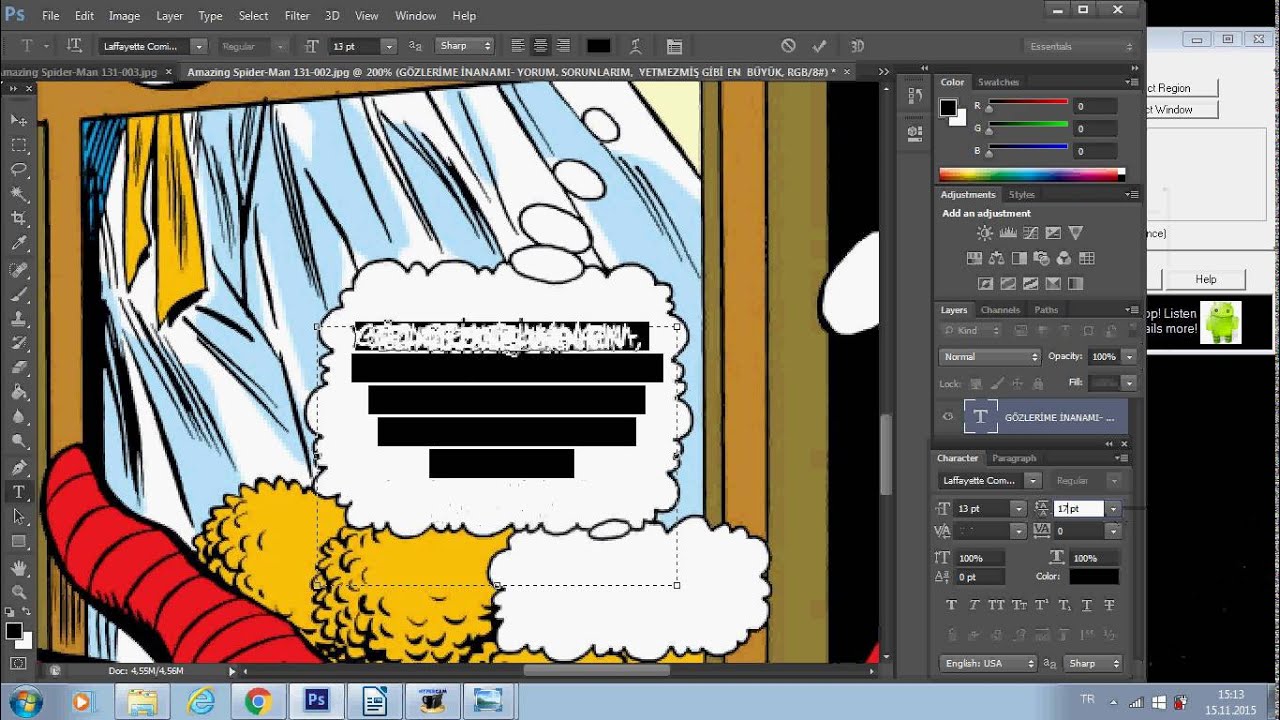
Task: Open layer Opacity dropdown arrow
Action: (1129, 356)
